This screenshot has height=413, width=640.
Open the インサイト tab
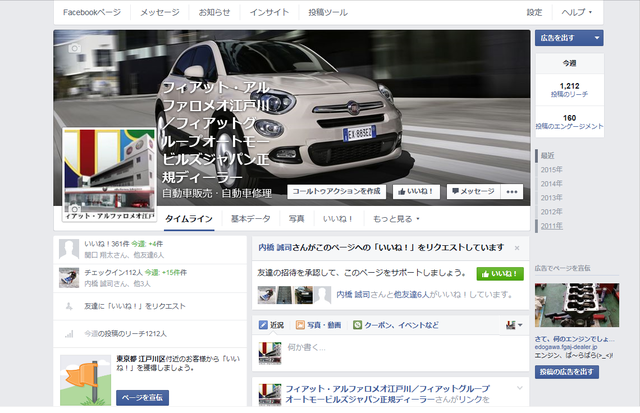(x=269, y=13)
